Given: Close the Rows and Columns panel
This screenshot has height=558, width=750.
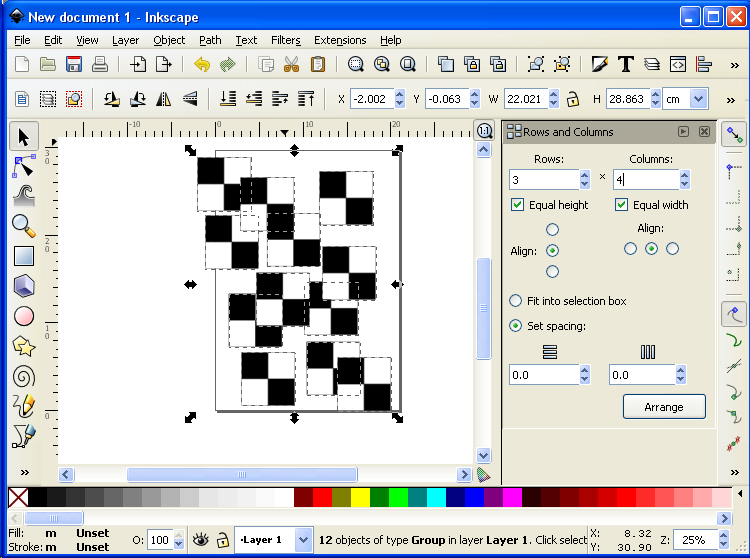Looking at the screenshot, I should coord(704,131).
